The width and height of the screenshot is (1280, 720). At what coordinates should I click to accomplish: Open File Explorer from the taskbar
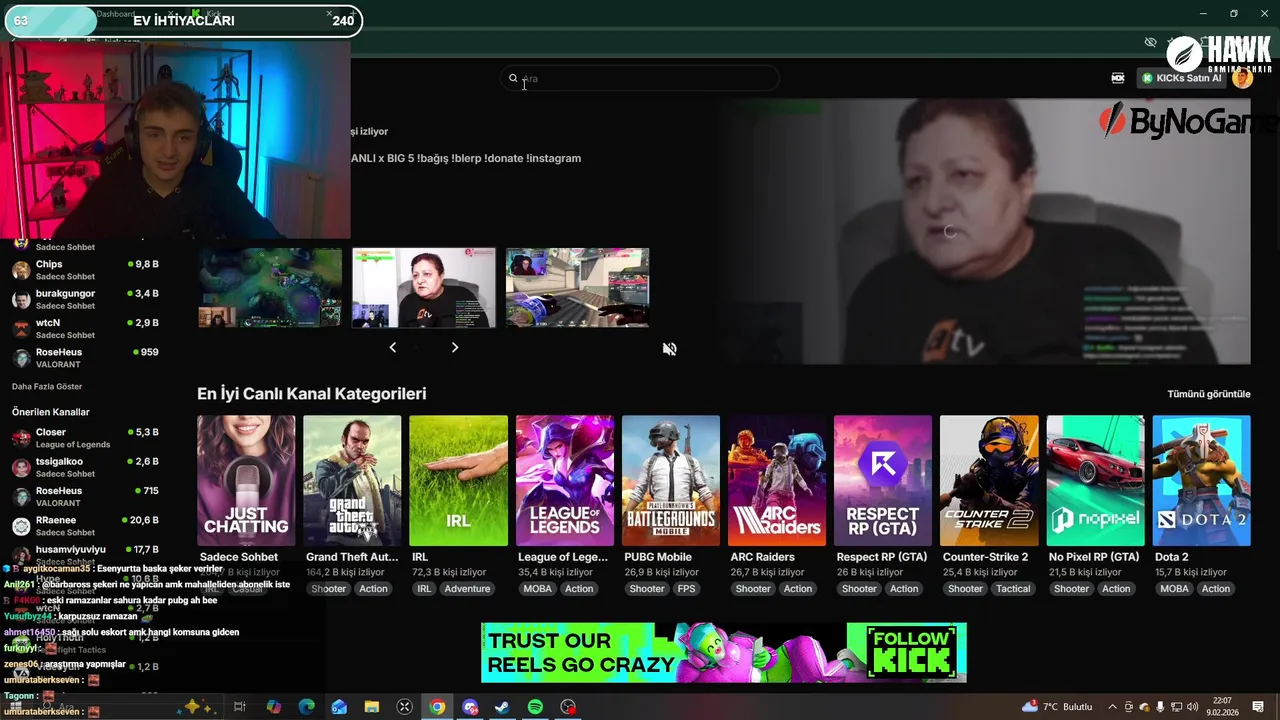[x=371, y=707]
